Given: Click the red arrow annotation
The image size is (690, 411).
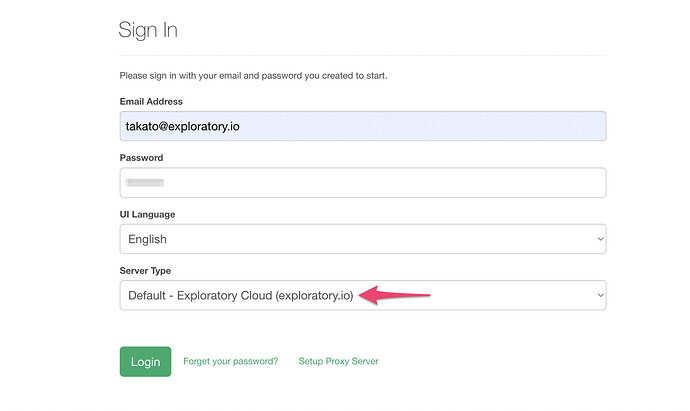Looking at the screenshot, I should (394, 295).
